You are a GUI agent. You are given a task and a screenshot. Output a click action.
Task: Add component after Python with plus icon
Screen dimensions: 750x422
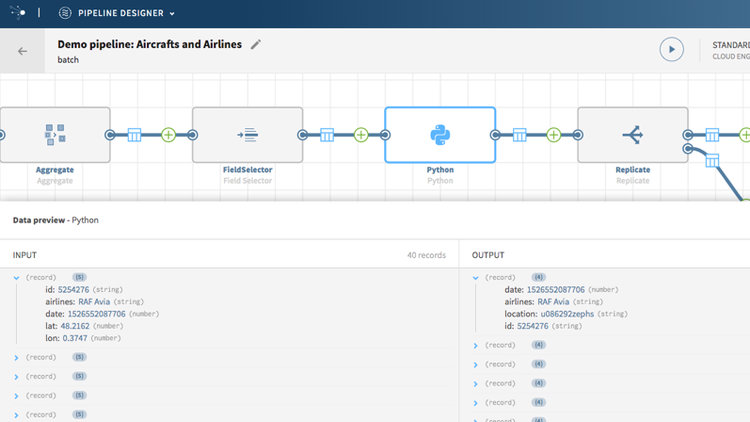pyautogui.click(x=553, y=135)
